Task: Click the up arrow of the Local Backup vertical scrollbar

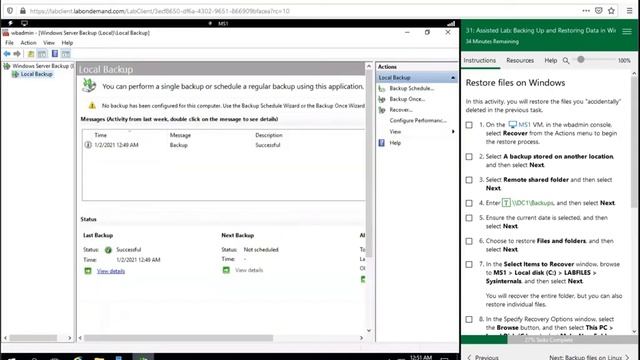Action: 369,66
